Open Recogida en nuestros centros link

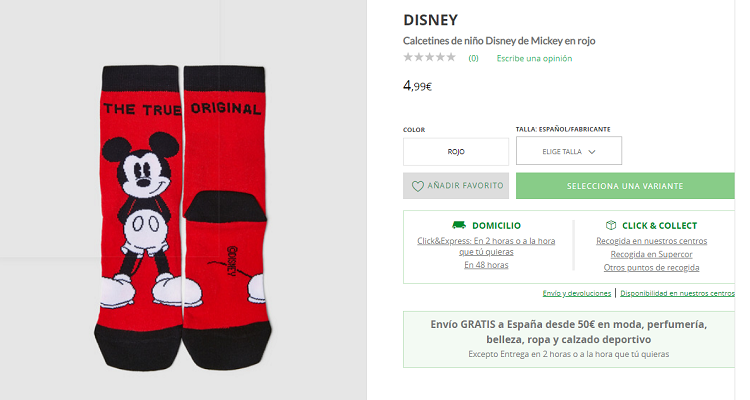tap(651, 241)
